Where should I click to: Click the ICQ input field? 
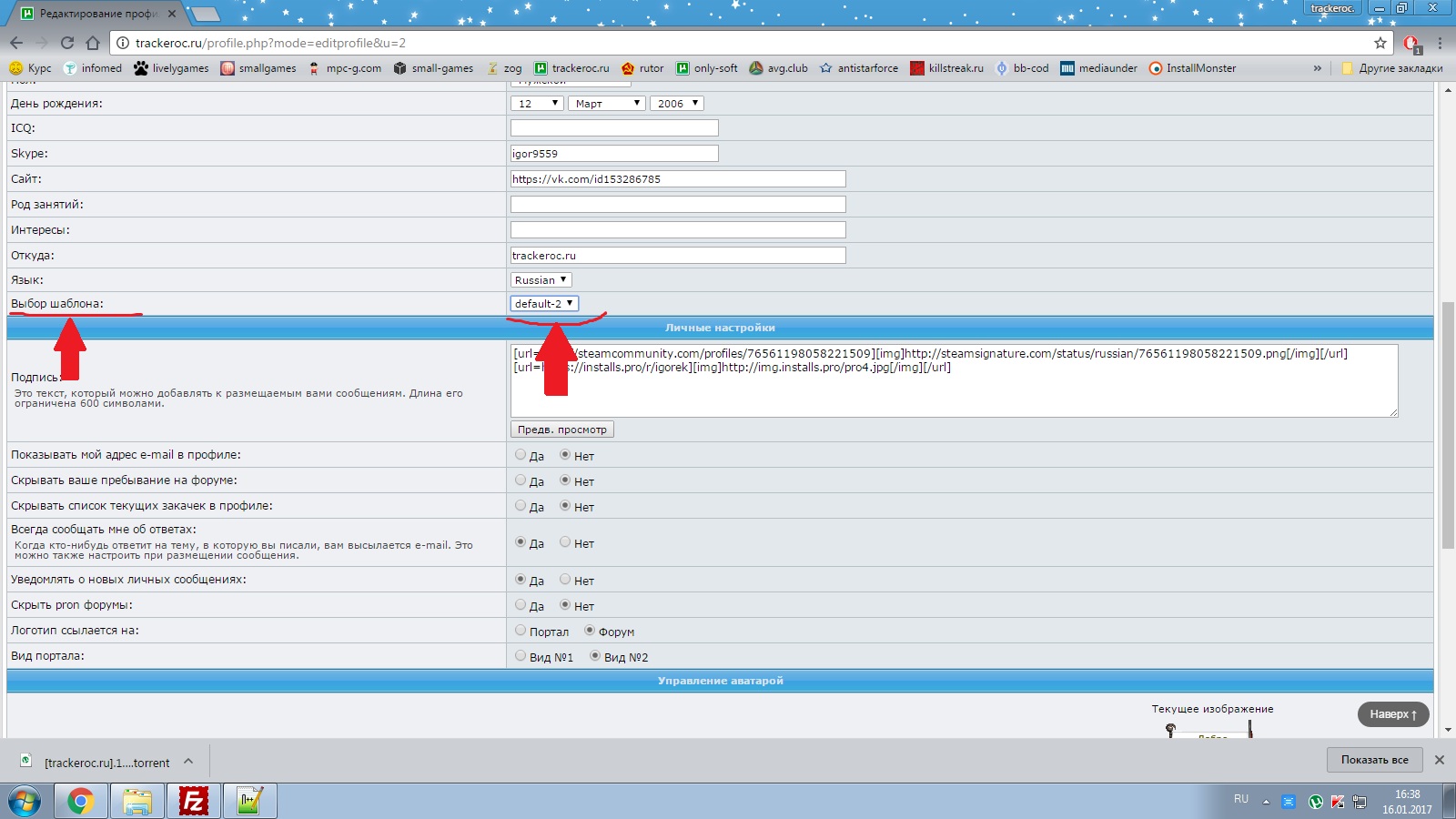[614, 128]
